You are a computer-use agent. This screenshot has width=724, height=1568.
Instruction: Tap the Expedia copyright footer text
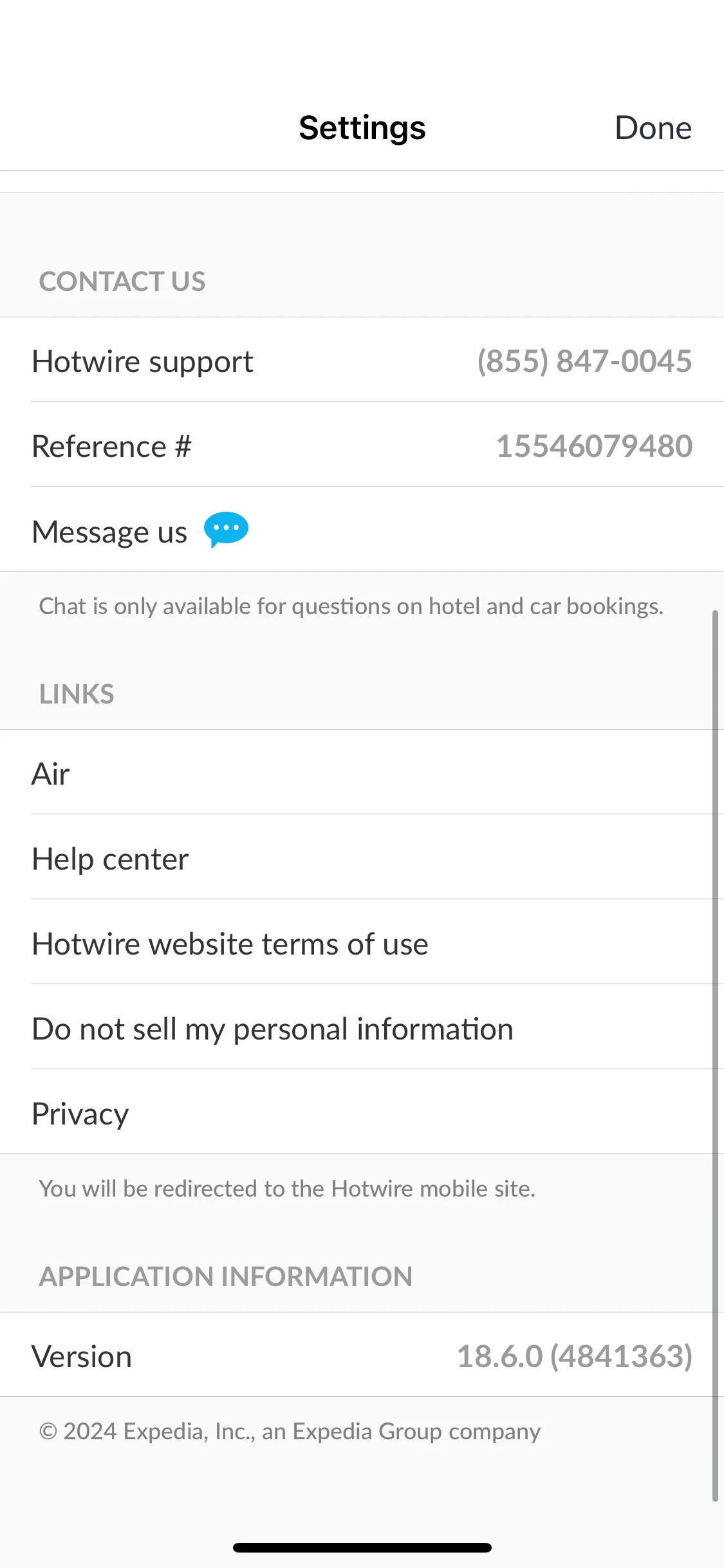click(290, 1432)
